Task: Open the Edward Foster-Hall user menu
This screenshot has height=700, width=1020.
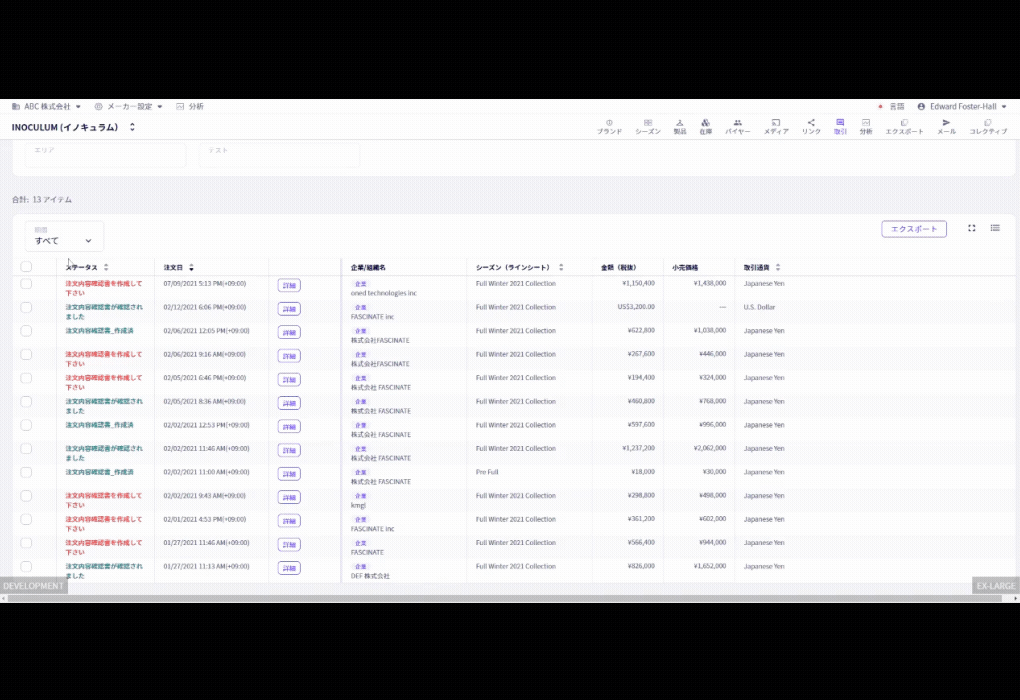Action: [962, 106]
